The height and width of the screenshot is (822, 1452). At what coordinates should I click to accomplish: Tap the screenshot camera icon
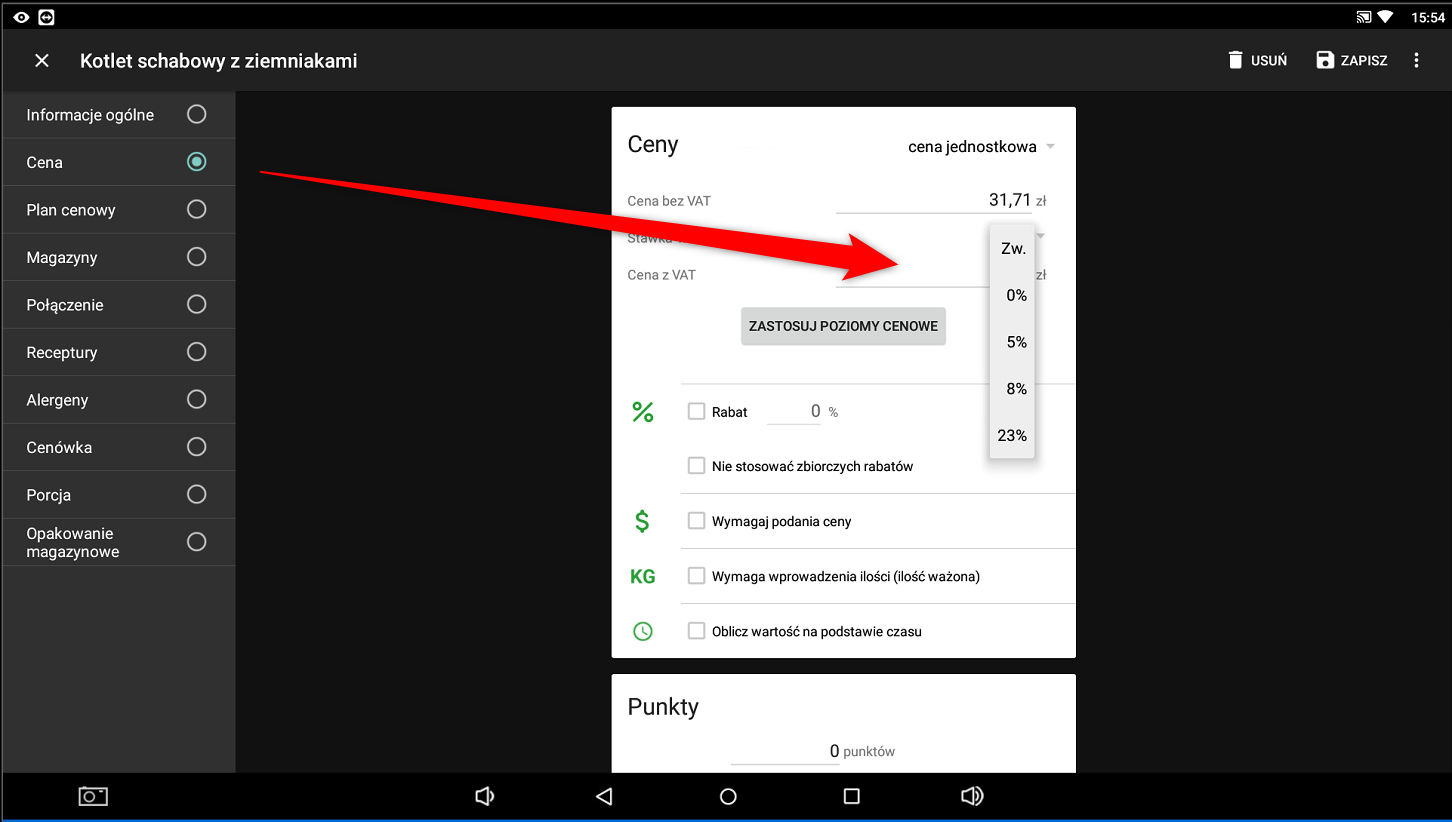93,796
